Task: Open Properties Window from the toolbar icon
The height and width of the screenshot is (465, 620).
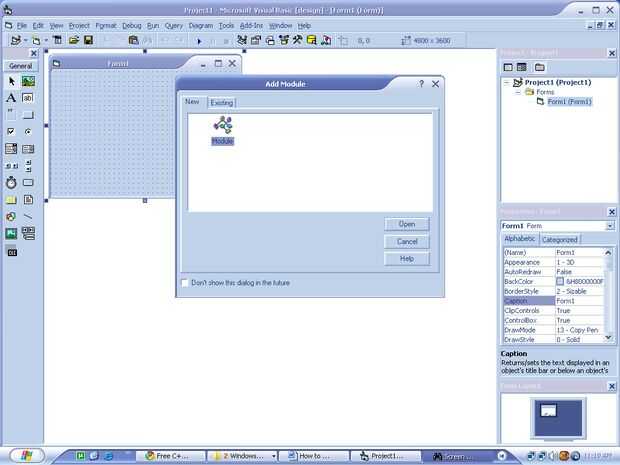Action: pyautogui.click(x=256, y=40)
